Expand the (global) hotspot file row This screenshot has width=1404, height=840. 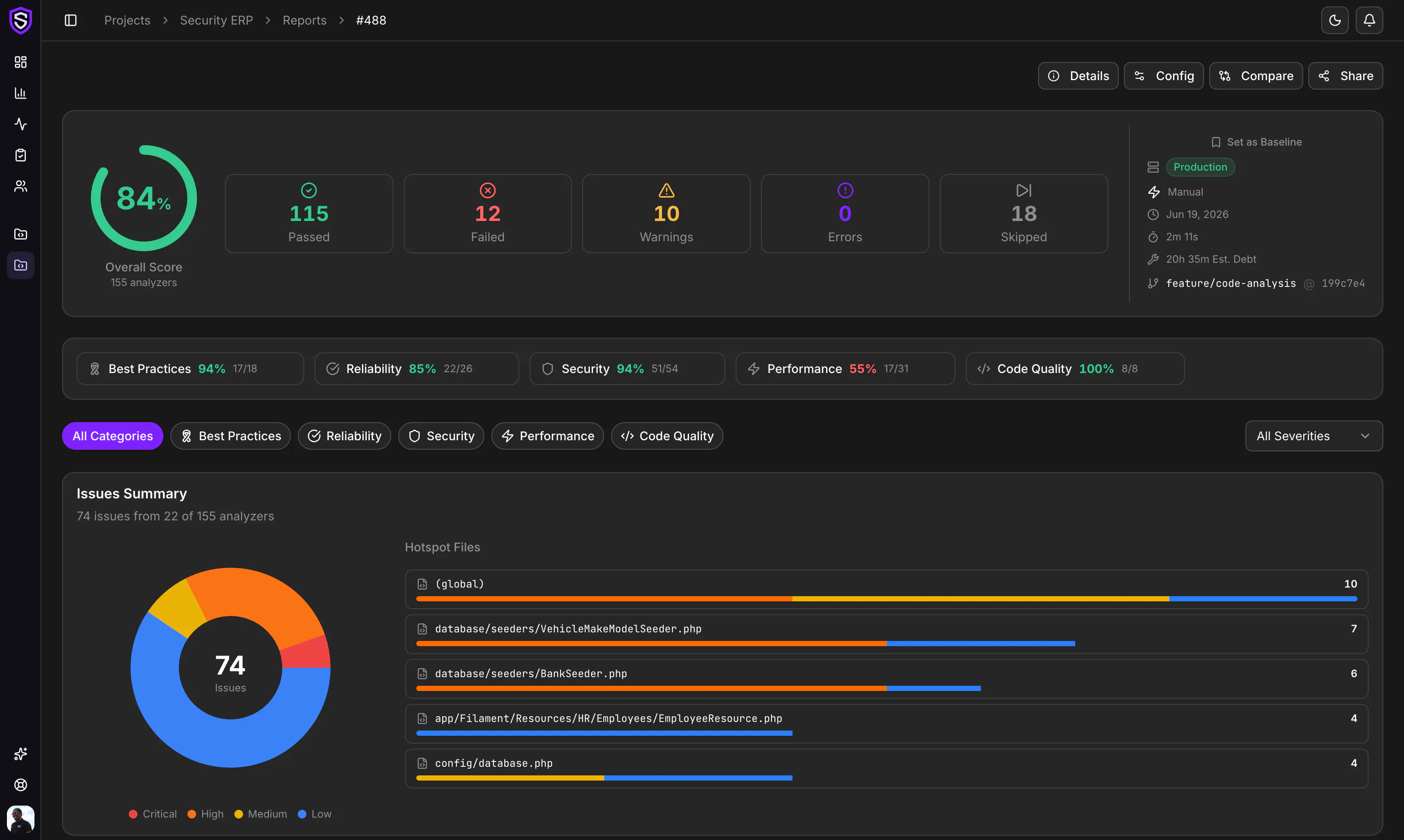pos(886,589)
